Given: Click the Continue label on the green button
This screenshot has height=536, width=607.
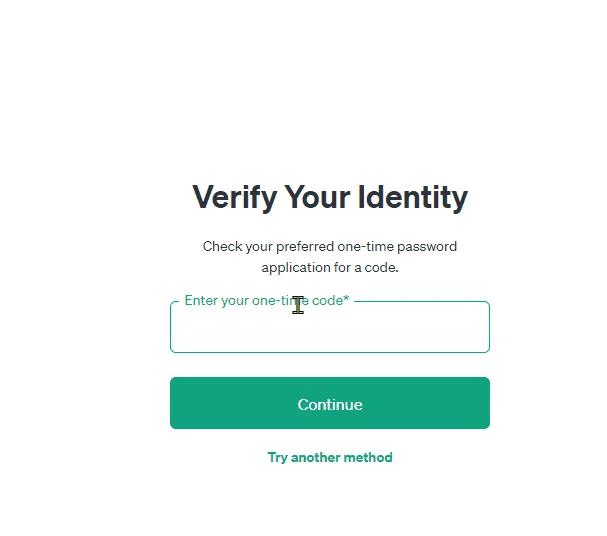Looking at the screenshot, I should [330, 404].
